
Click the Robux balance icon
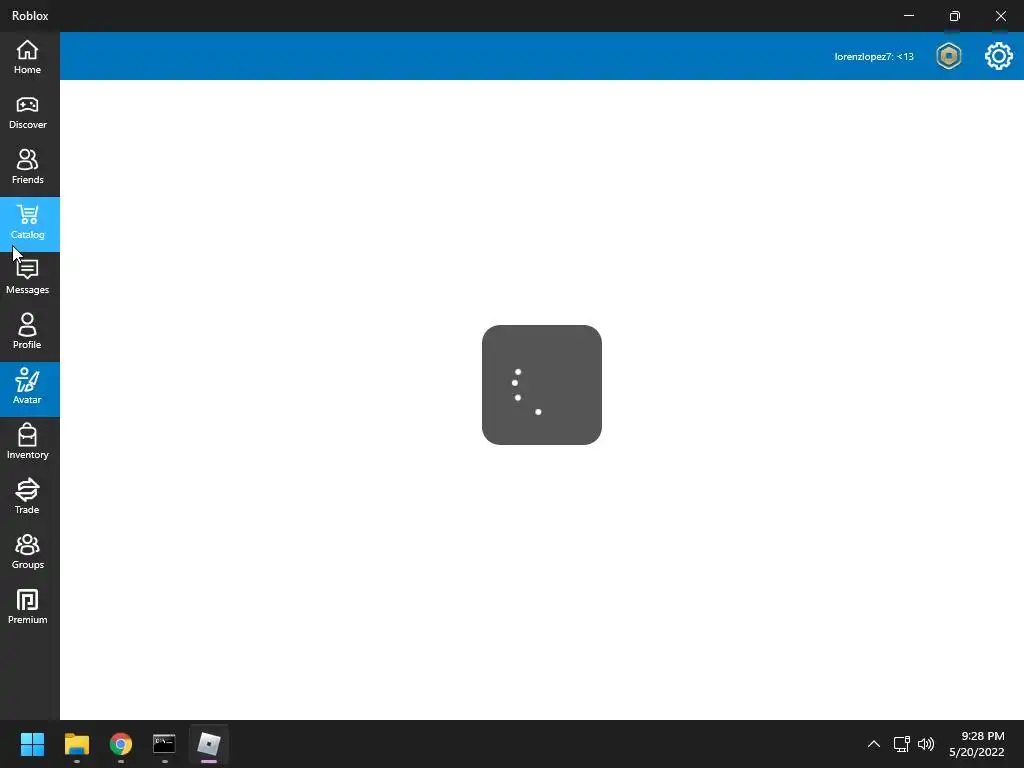click(948, 56)
